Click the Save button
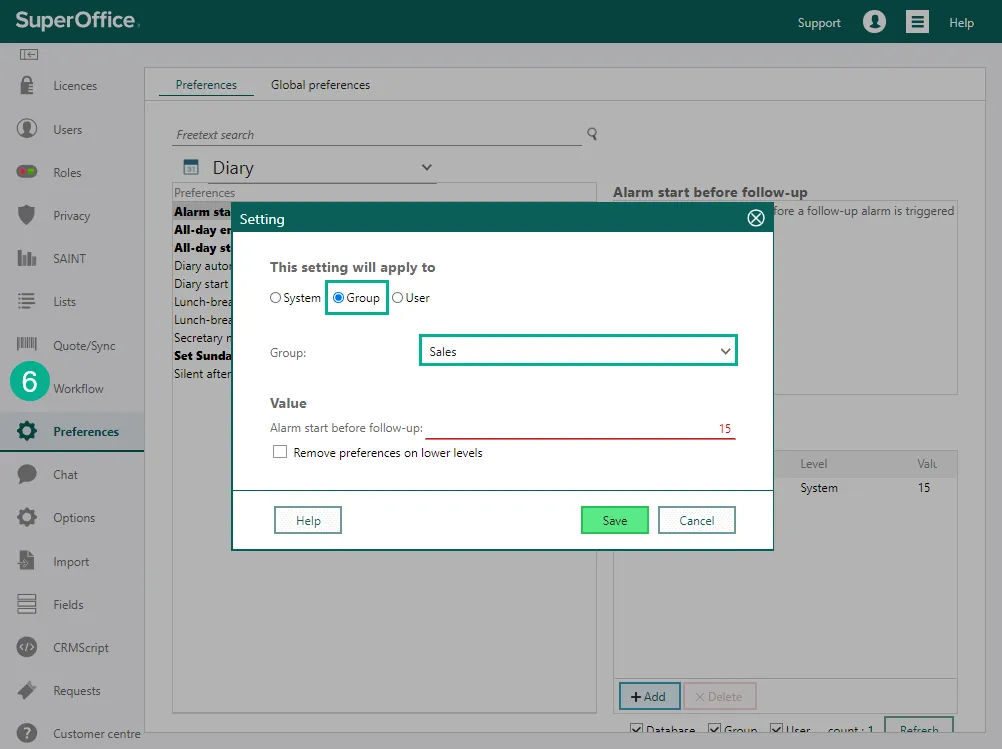This screenshot has height=749, width=1002. (x=614, y=520)
